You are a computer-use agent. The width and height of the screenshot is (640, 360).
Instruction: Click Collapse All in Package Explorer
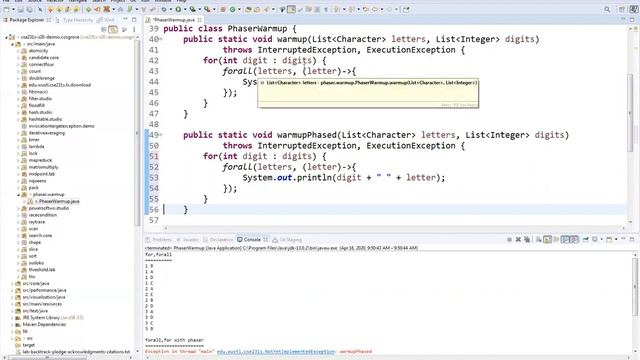pos(104,29)
